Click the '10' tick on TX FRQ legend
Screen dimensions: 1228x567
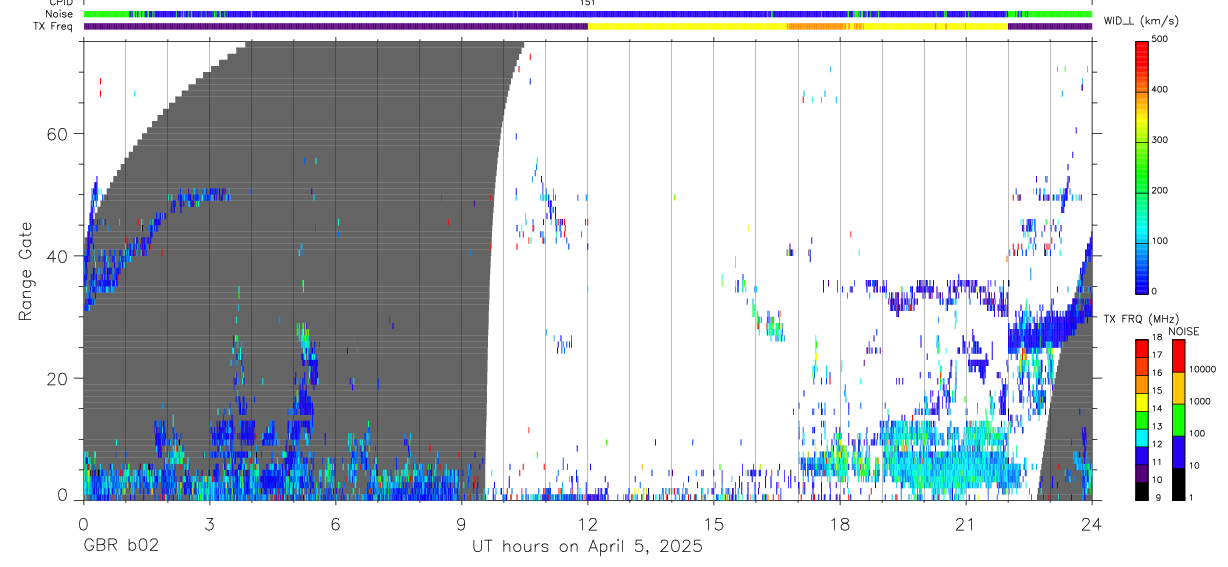pos(1157,480)
